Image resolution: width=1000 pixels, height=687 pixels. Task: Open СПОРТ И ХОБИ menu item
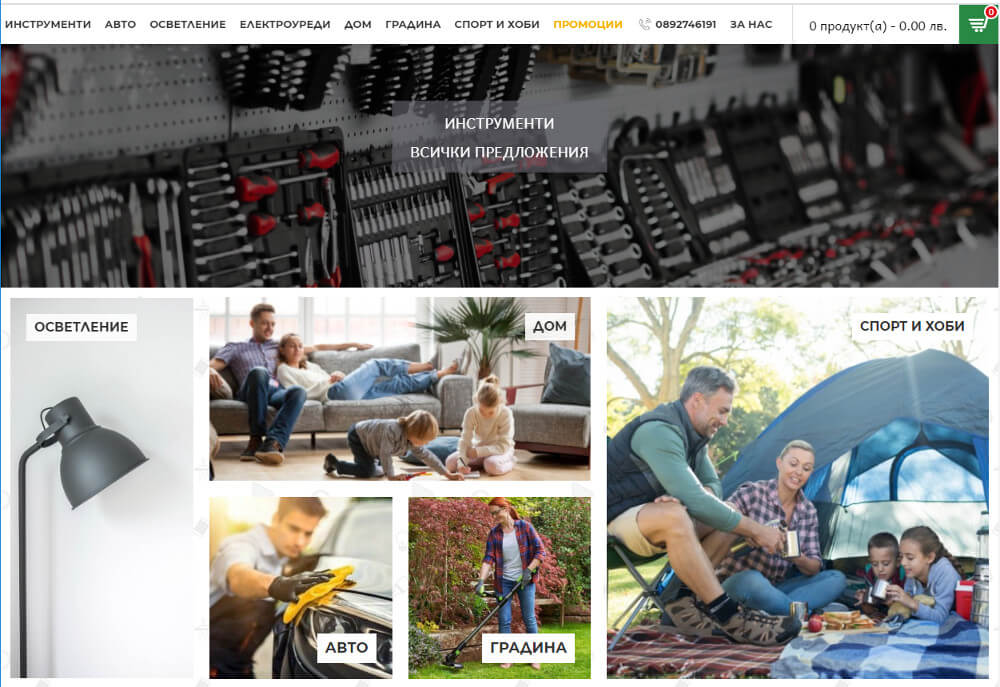497,24
